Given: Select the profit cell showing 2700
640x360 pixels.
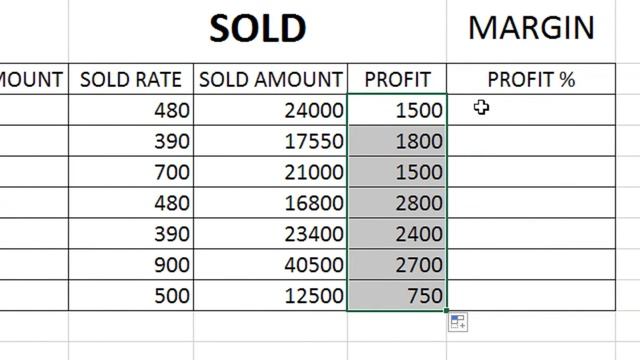Looking at the screenshot, I should click(397, 265).
